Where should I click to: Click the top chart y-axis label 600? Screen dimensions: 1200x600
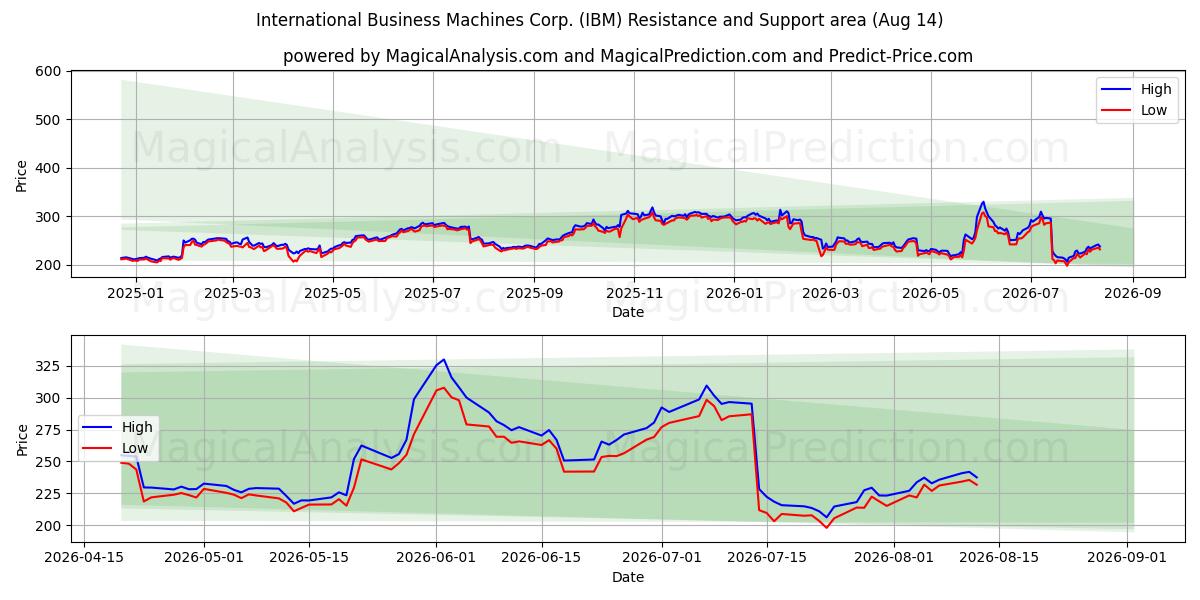click(x=50, y=72)
